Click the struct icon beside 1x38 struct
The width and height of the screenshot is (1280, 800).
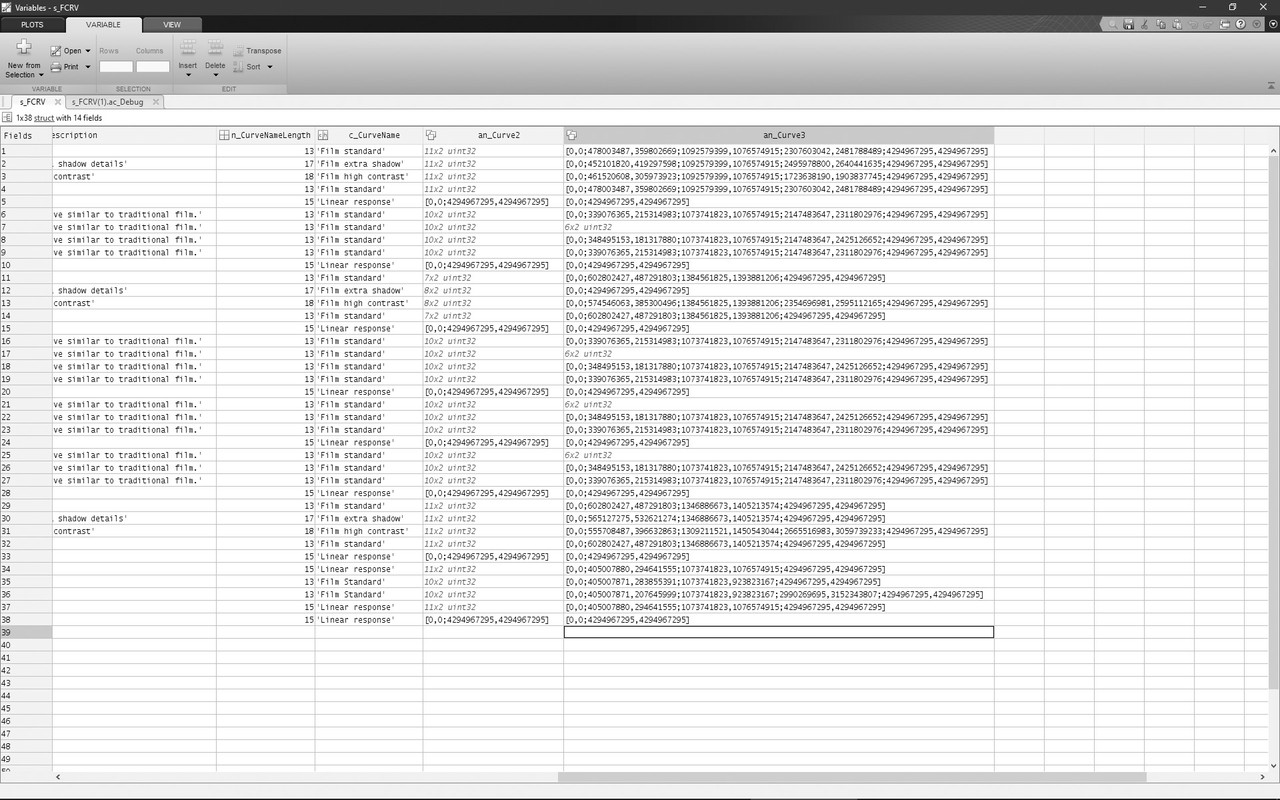(x=8, y=118)
